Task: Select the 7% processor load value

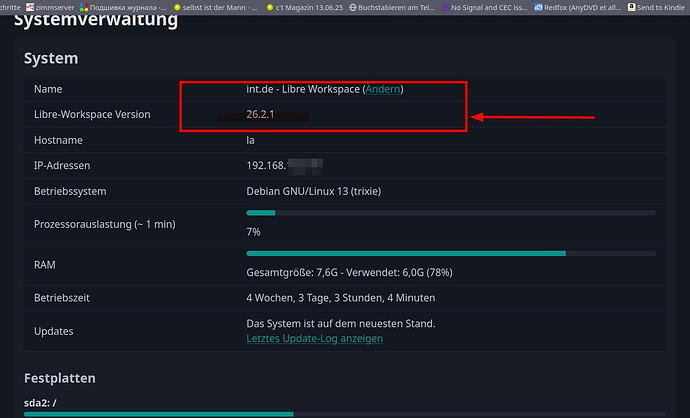Action: 253,232
